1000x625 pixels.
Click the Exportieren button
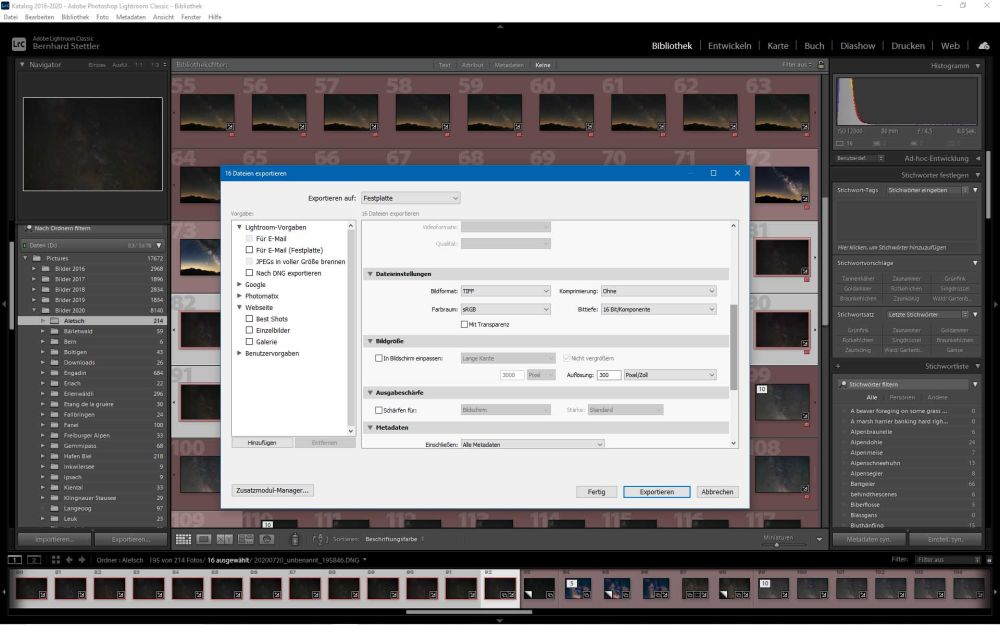pyautogui.click(x=655, y=491)
